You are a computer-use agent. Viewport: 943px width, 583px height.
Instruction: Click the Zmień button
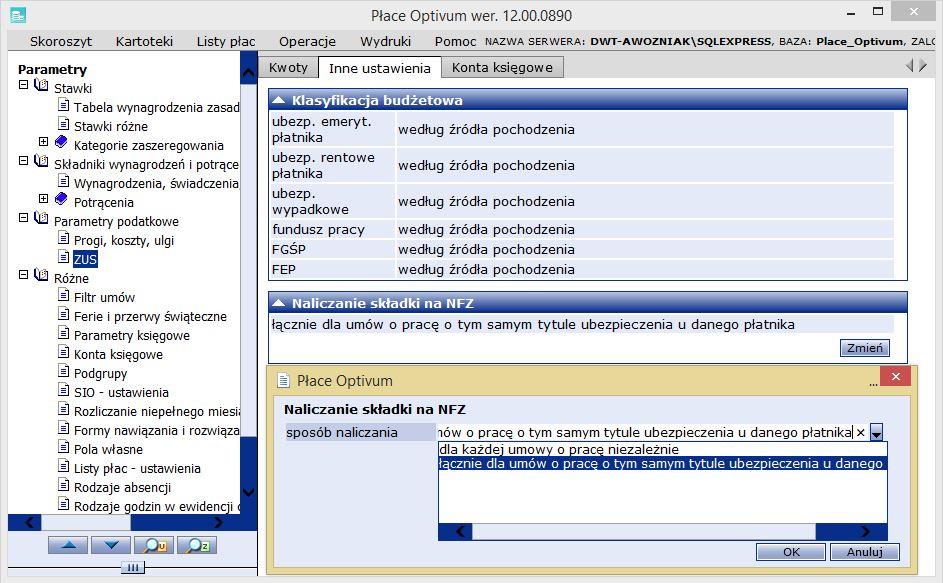tap(865, 348)
